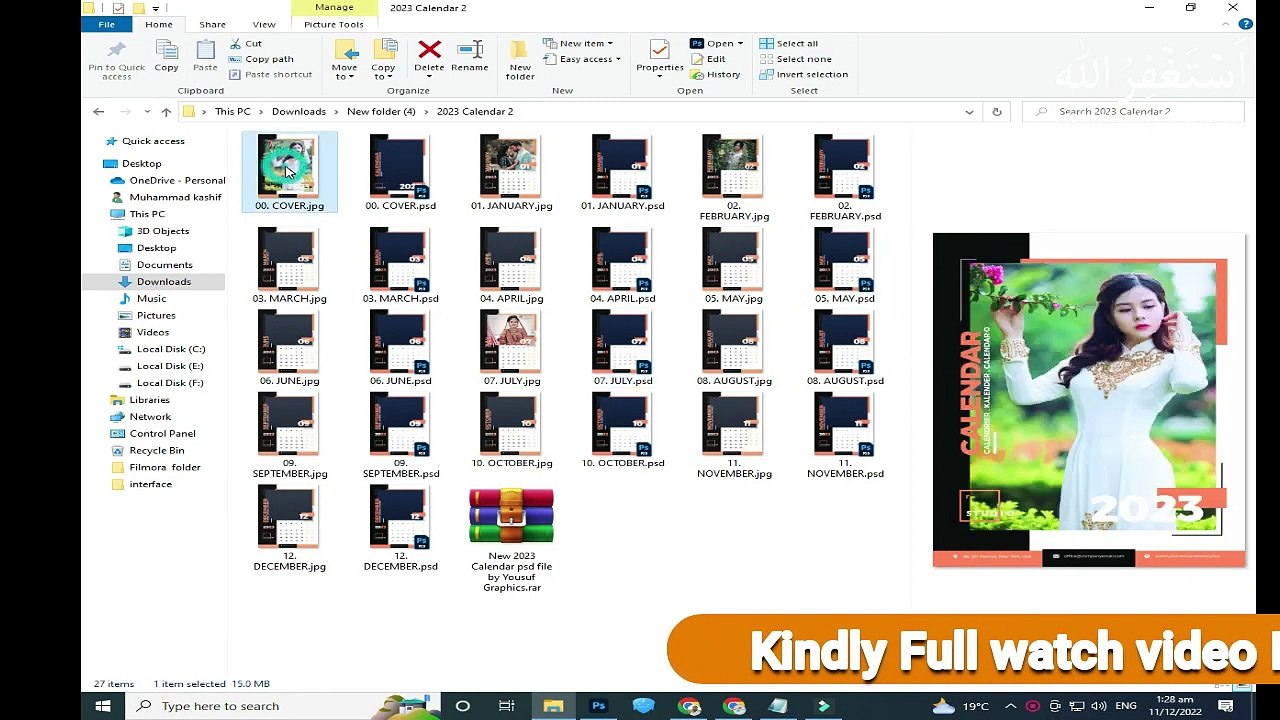Select the 12. DECEMBER.psd file
Viewport: 1280px width, 720px height.
(x=400, y=528)
